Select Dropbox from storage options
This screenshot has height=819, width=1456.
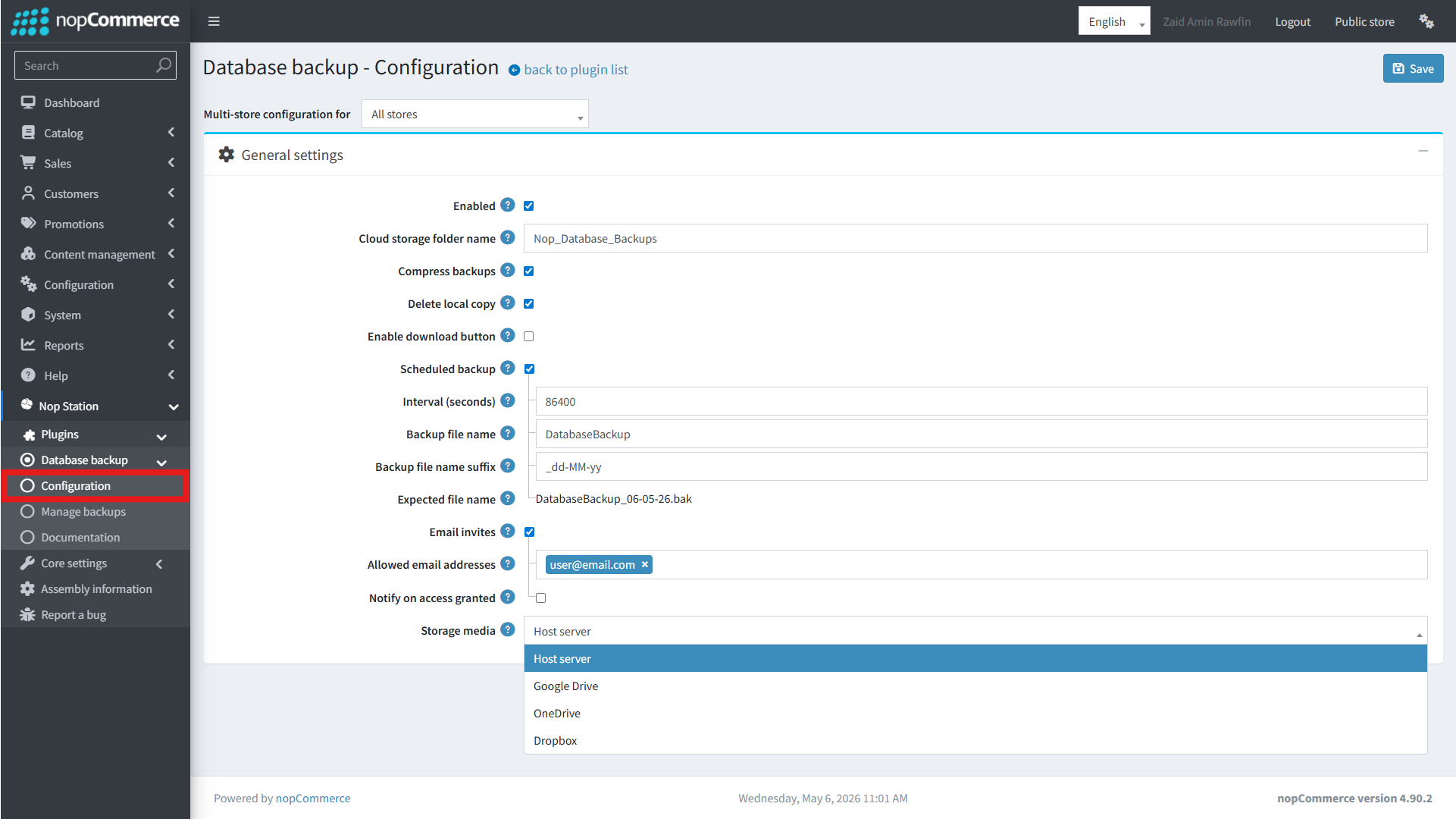coord(975,741)
